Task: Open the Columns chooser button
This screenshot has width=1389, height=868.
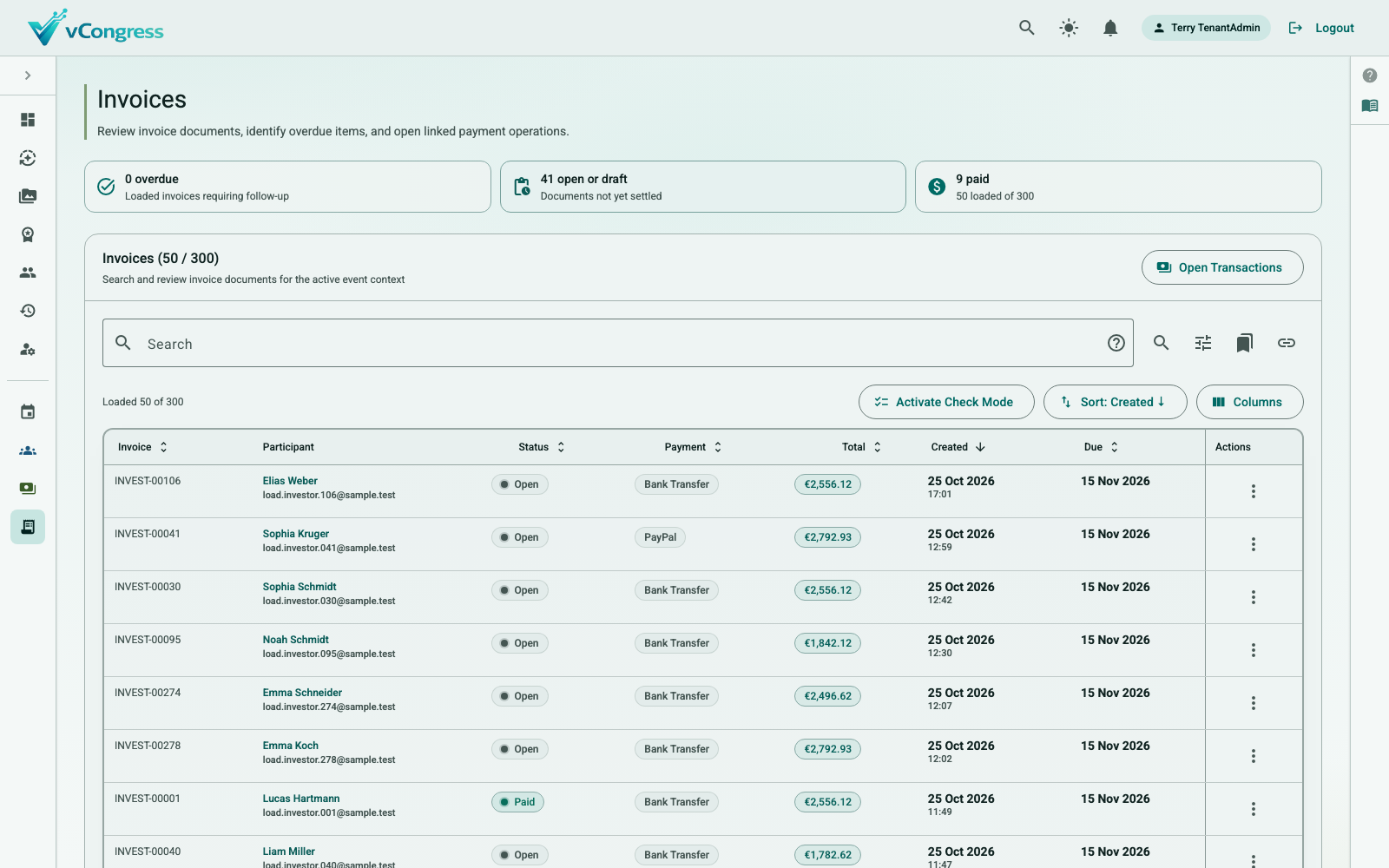Action: click(x=1250, y=402)
